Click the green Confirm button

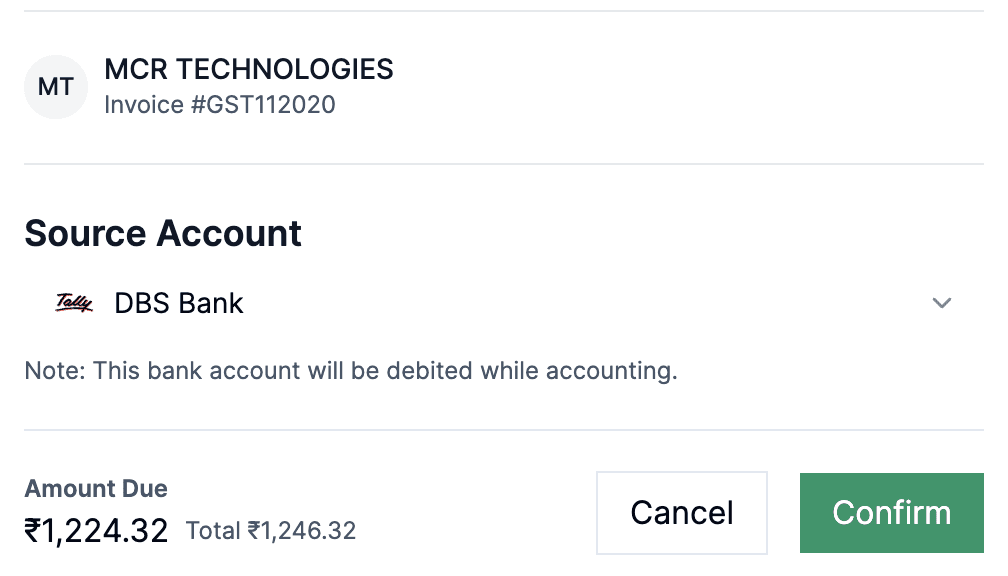tap(891, 512)
